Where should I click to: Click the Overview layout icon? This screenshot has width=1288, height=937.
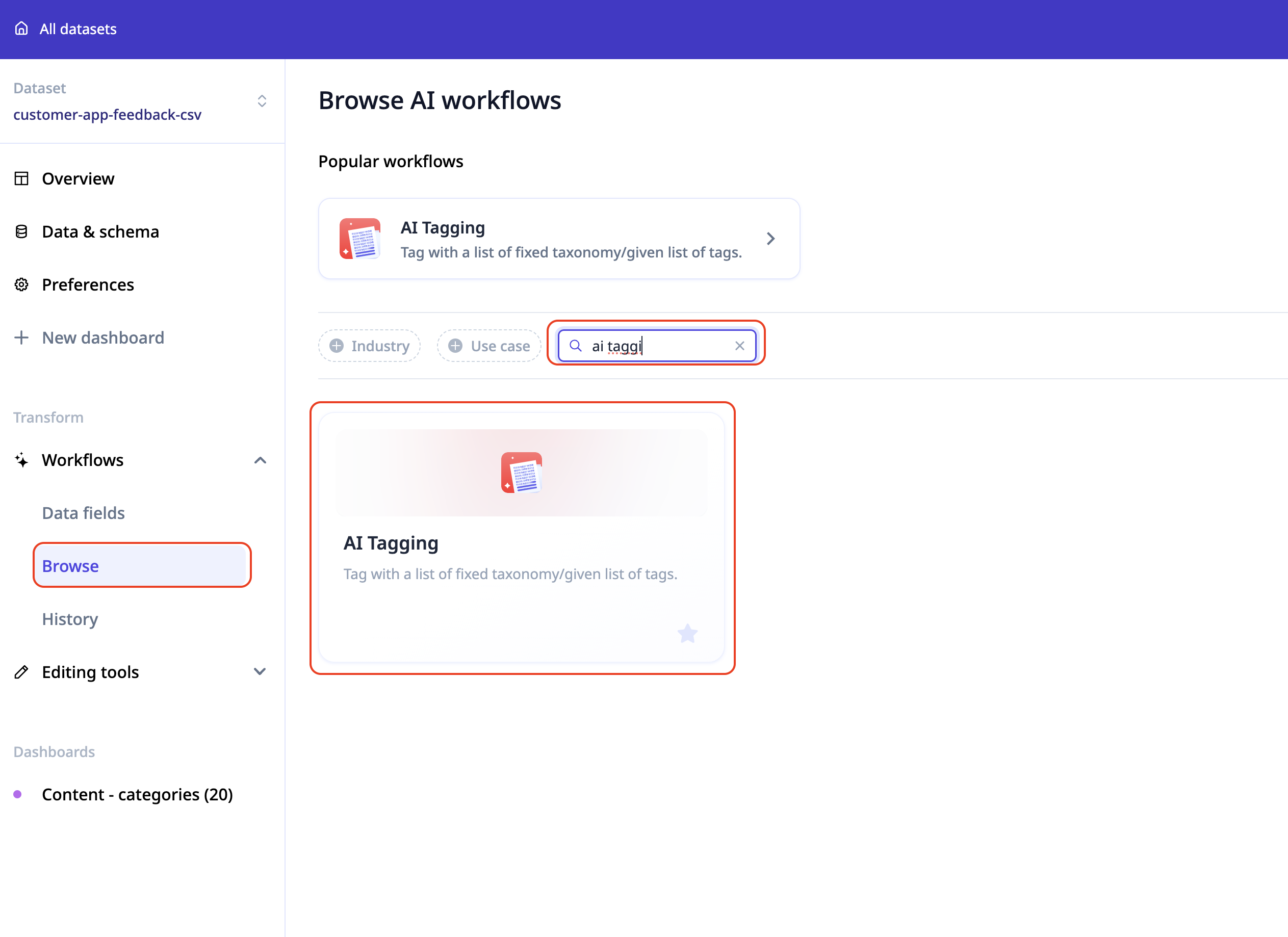[21, 179]
